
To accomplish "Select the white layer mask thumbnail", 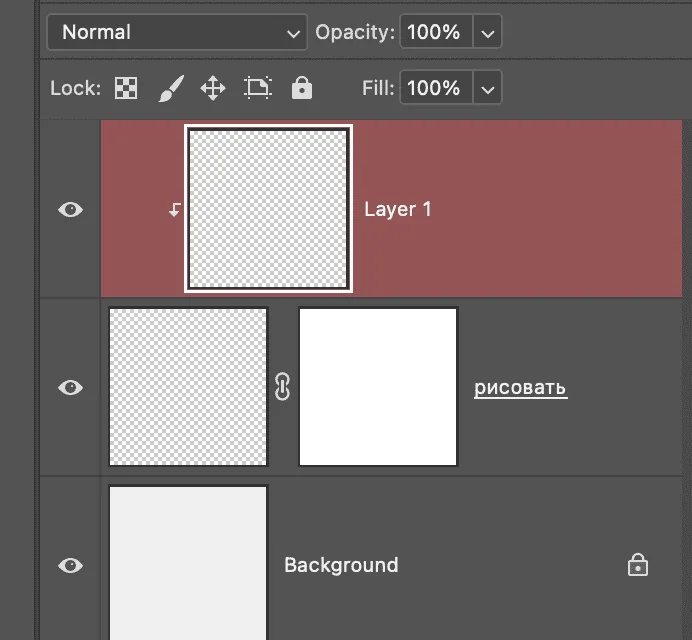I will 378,387.
